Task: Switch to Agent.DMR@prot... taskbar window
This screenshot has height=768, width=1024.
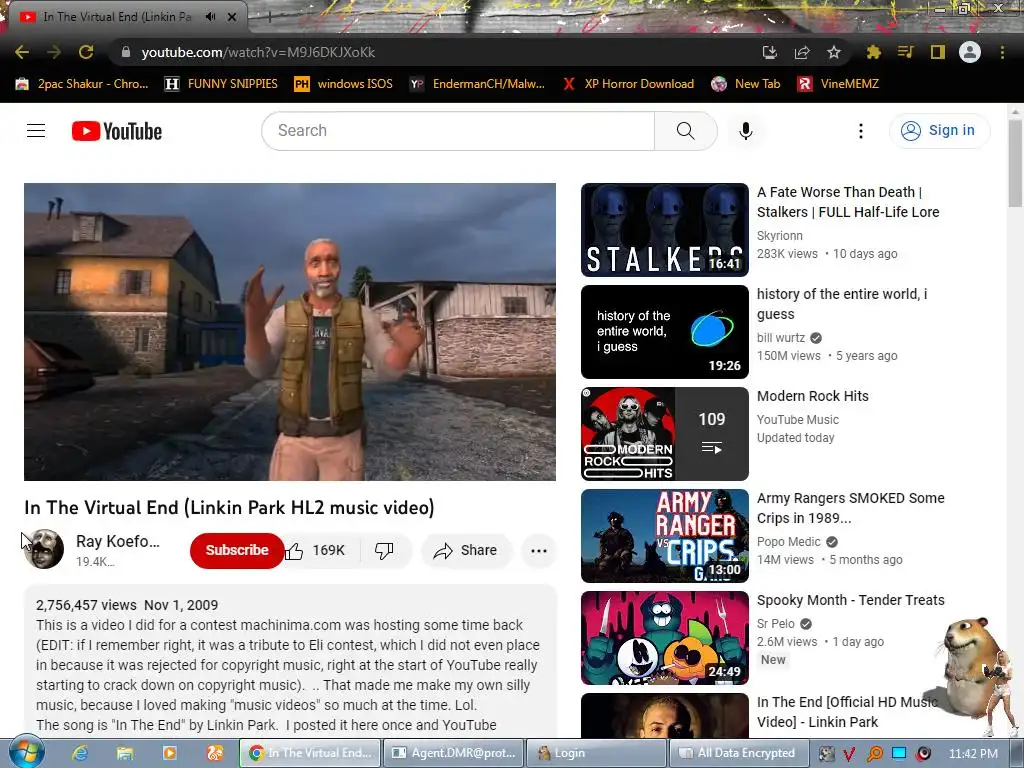Action: point(453,753)
